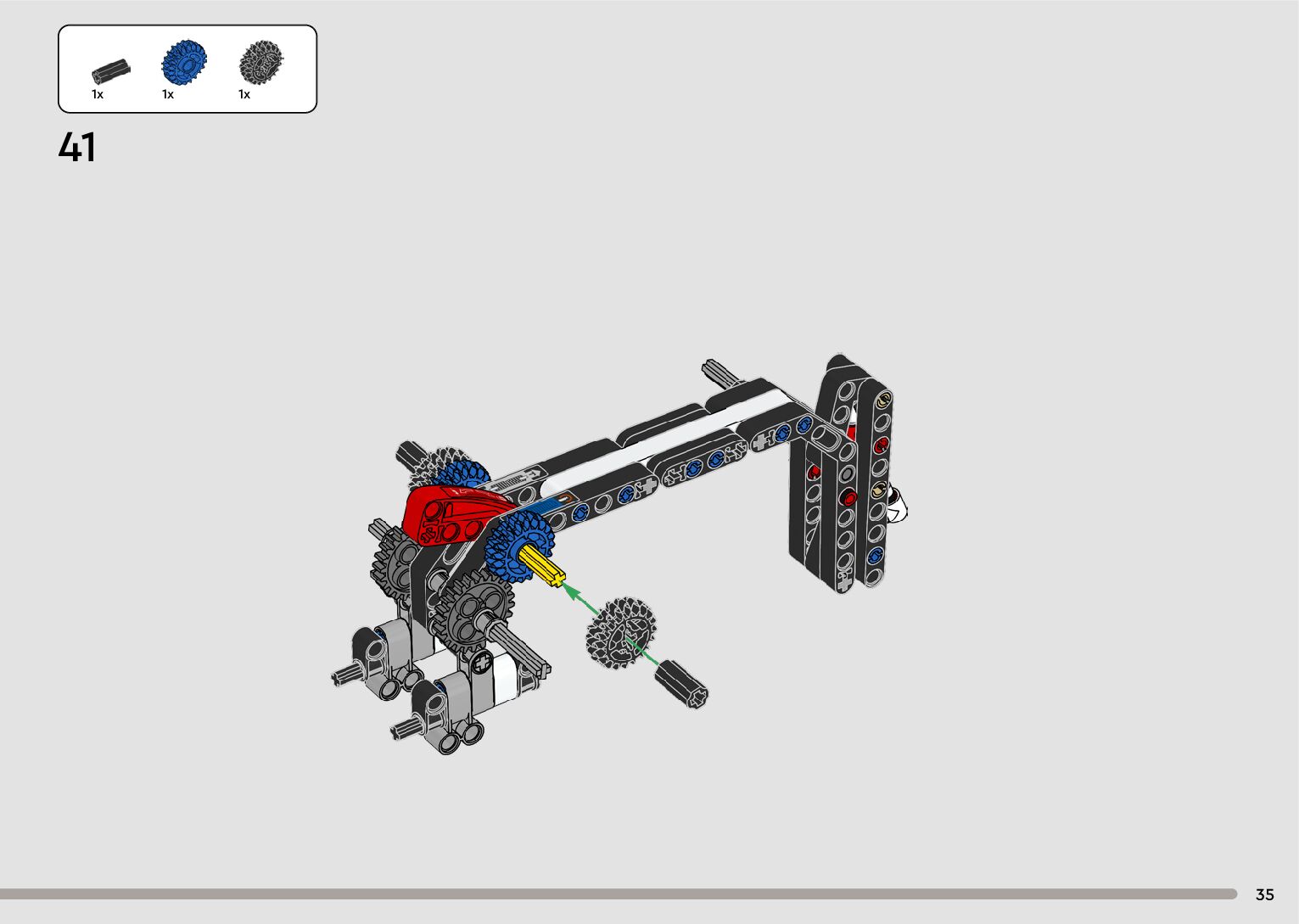The width and height of the screenshot is (1299, 924).
Task: Select the dark gray gear in parts list
Action: (x=260, y=63)
